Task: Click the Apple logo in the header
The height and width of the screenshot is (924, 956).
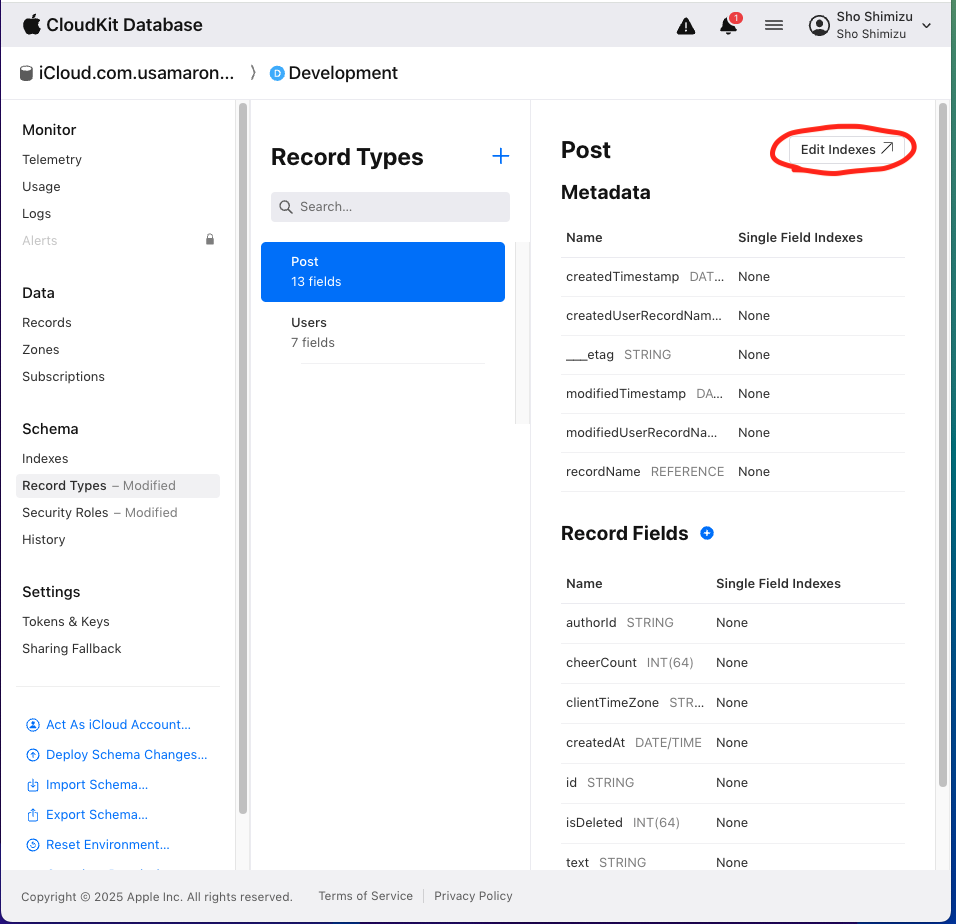Action: pyautogui.click(x=31, y=24)
